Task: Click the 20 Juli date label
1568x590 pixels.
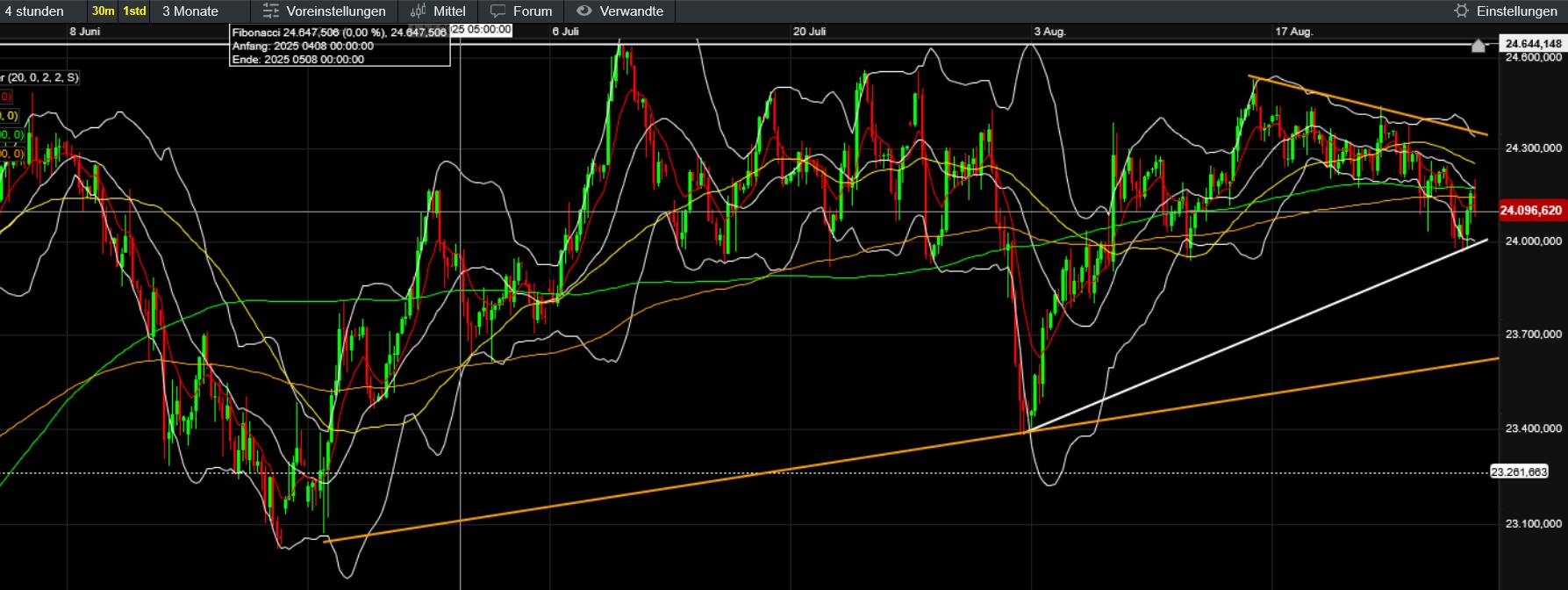Action: tap(810, 32)
